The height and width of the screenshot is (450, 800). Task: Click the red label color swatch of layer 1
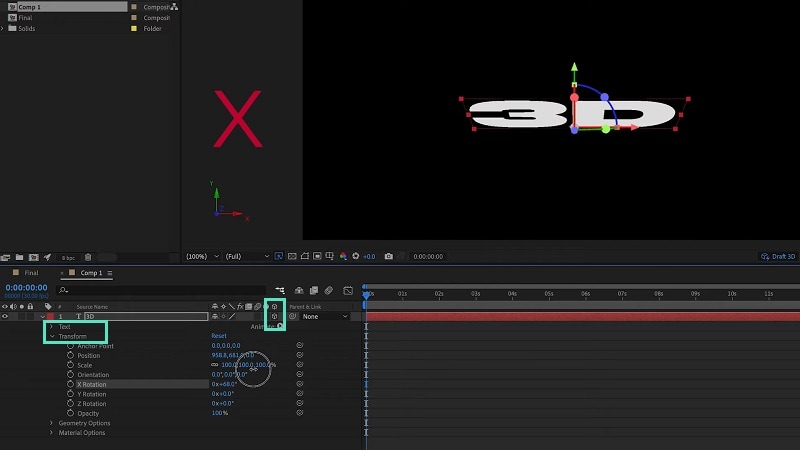coord(50,316)
